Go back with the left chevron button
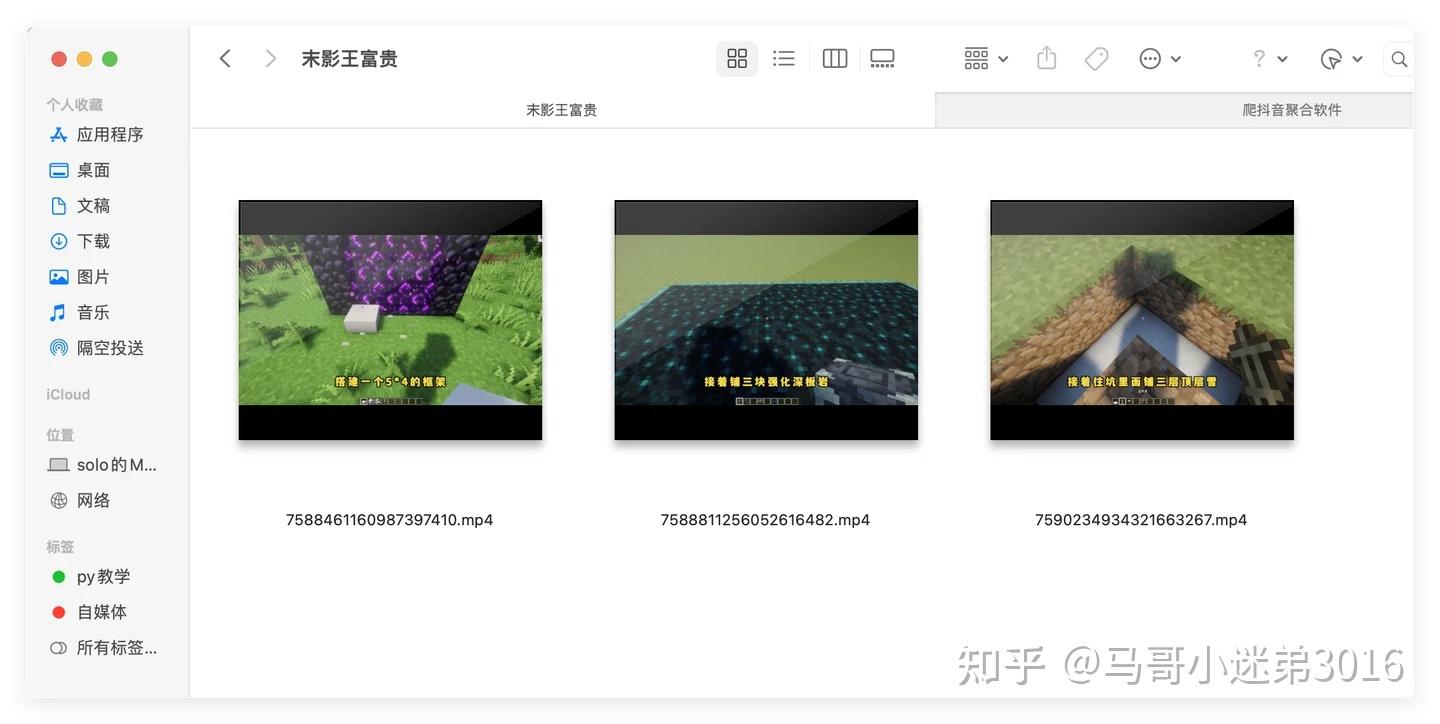Image resolution: width=1440 pixels, height=724 pixels. click(x=225, y=59)
